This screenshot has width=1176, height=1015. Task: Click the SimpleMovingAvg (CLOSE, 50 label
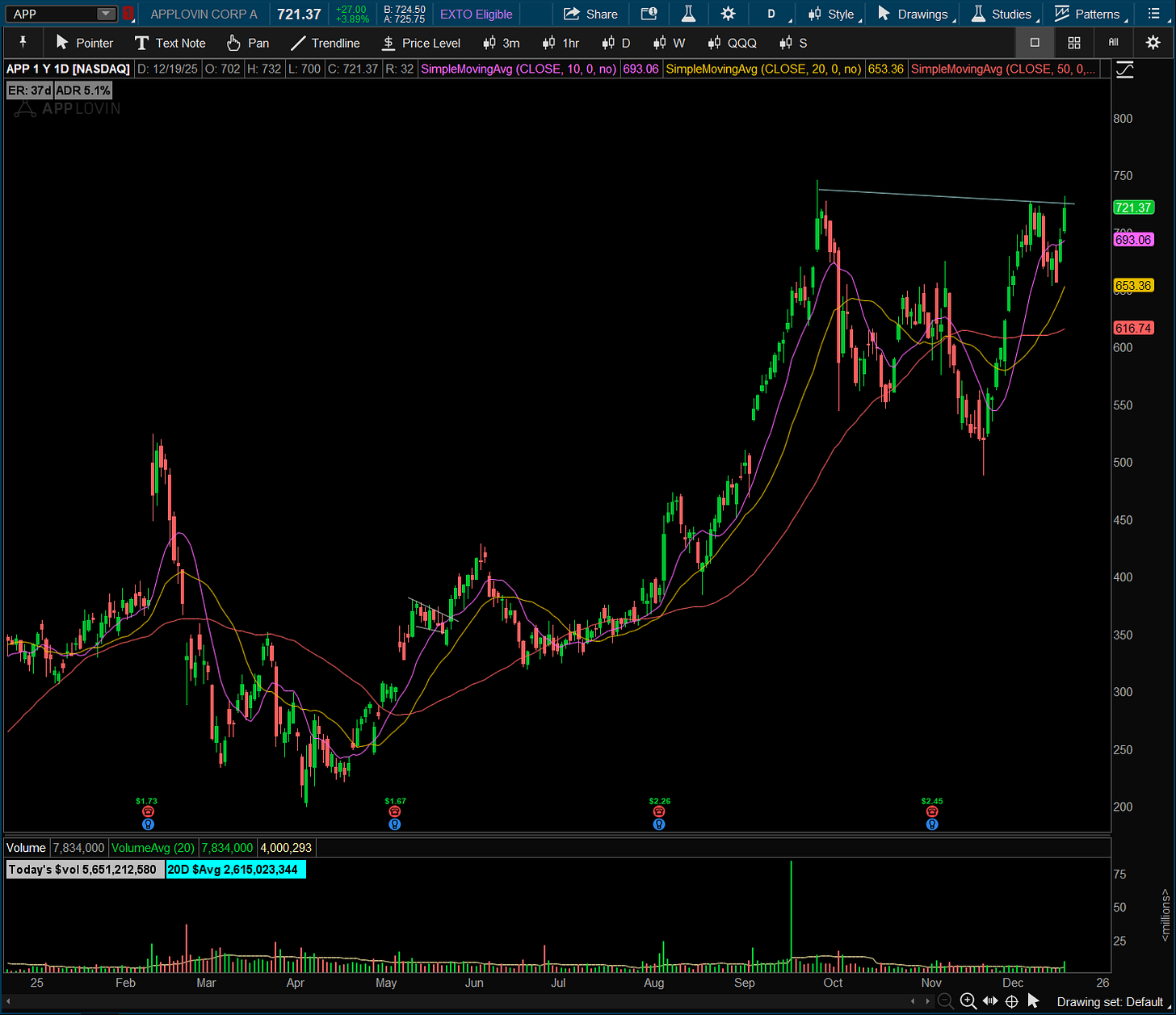[x=1004, y=69]
